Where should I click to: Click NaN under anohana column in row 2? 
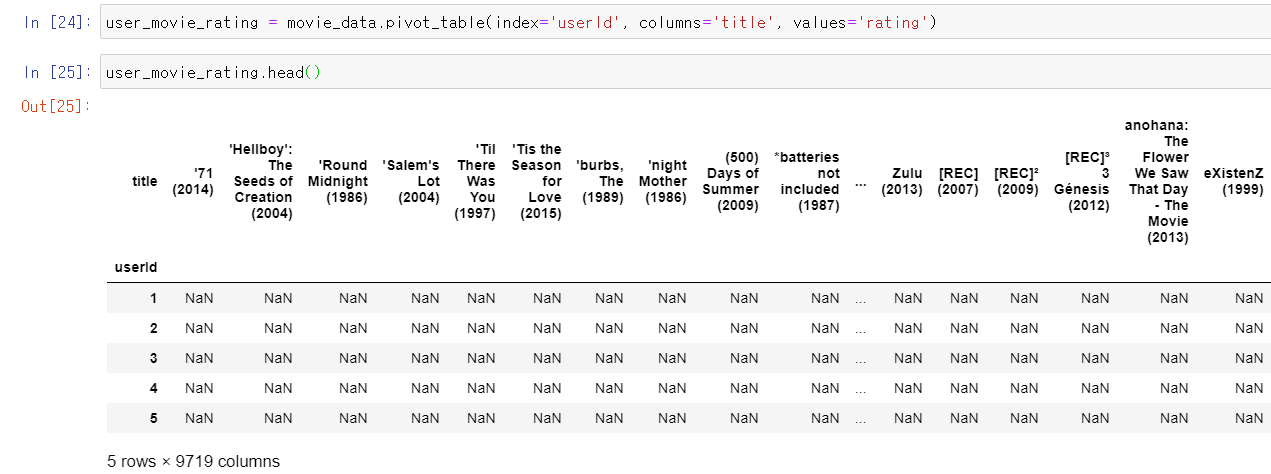point(1174,328)
